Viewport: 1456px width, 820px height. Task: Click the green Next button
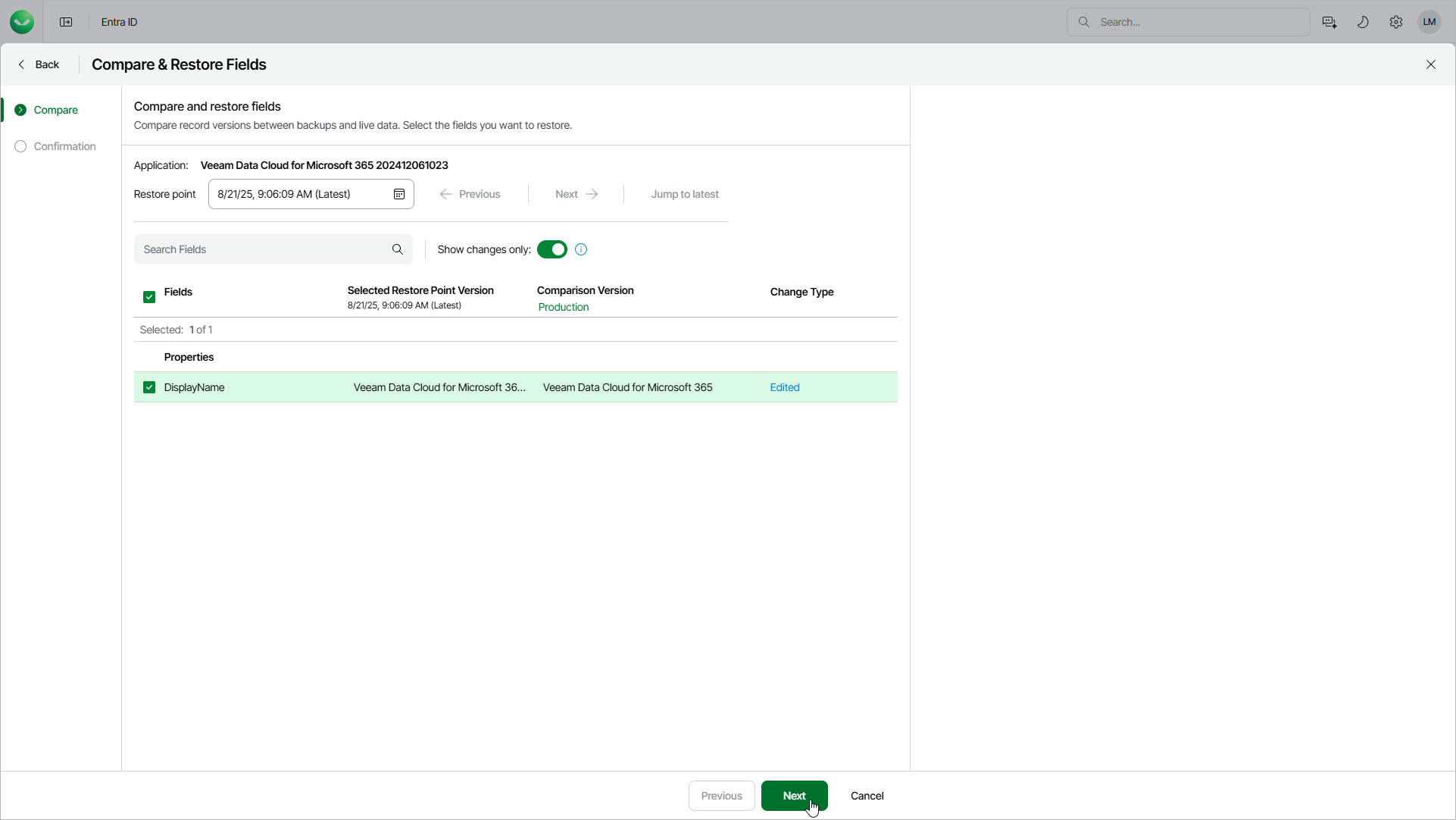point(794,796)
